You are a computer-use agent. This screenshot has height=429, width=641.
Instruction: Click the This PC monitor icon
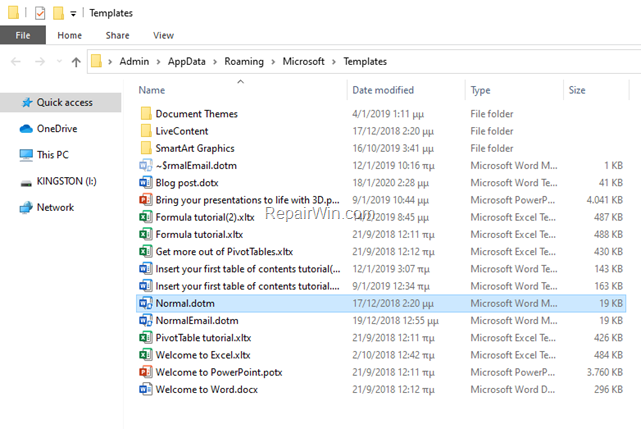tap(26, 155)
